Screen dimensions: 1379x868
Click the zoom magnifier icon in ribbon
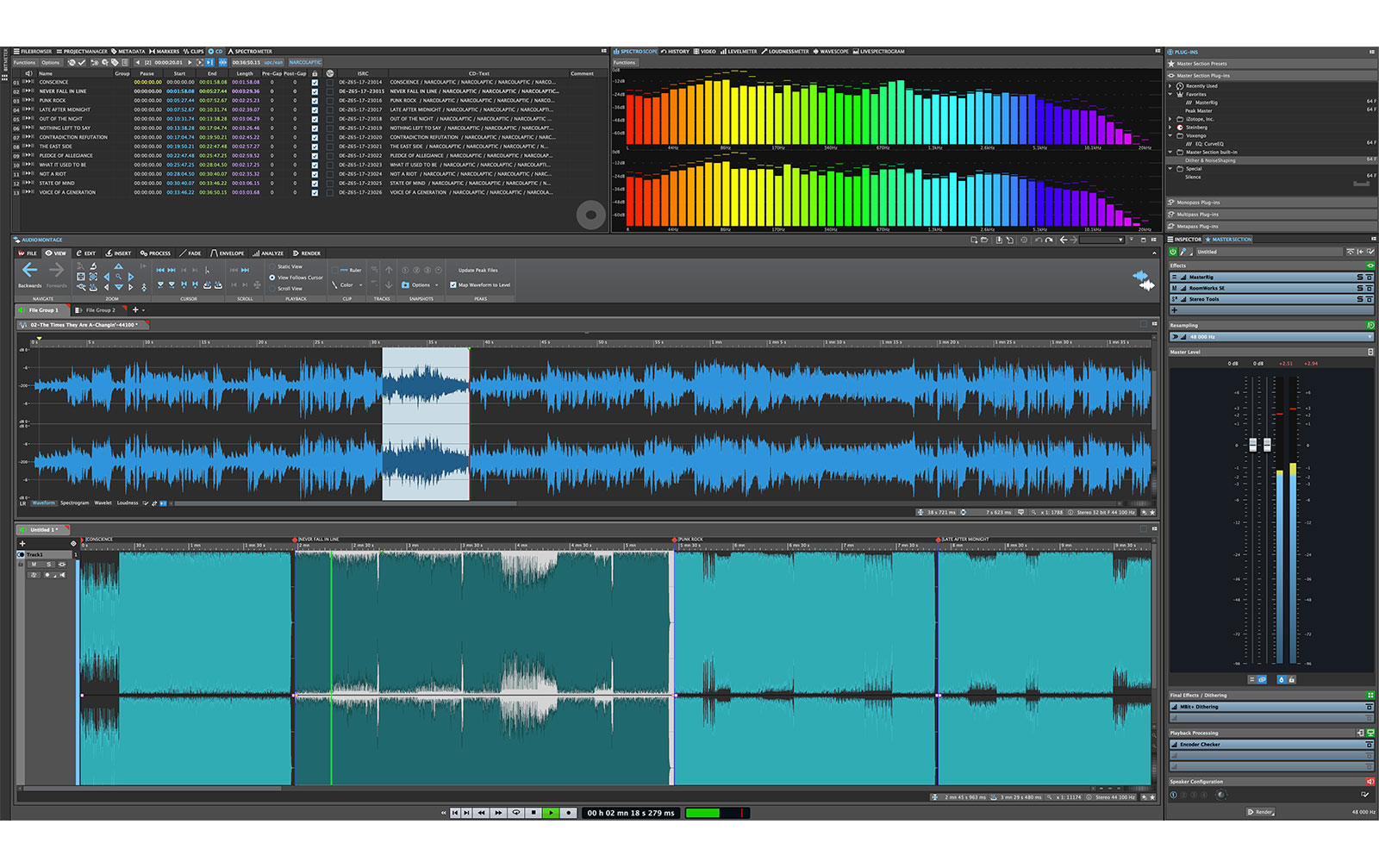click(x=118, y=276)
